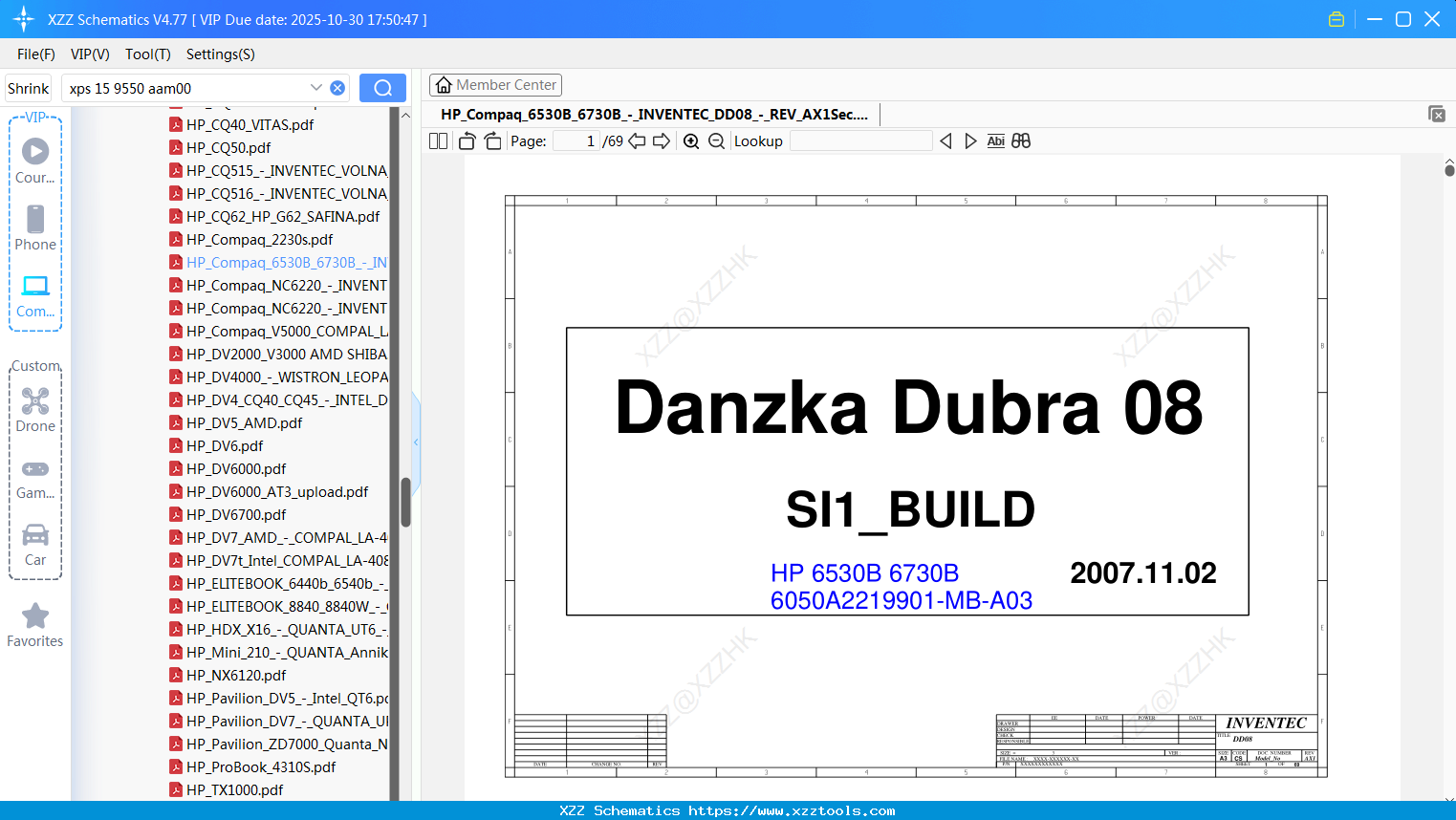Click the XZZ Schematics app logo
Viewport: 1456px width, 820px height.
[x=24, y=19]
